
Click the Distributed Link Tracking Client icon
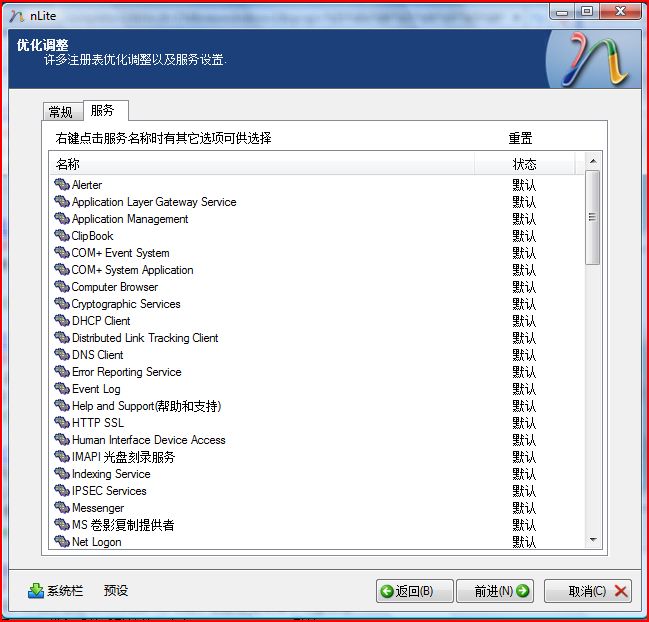coord(62,337)
